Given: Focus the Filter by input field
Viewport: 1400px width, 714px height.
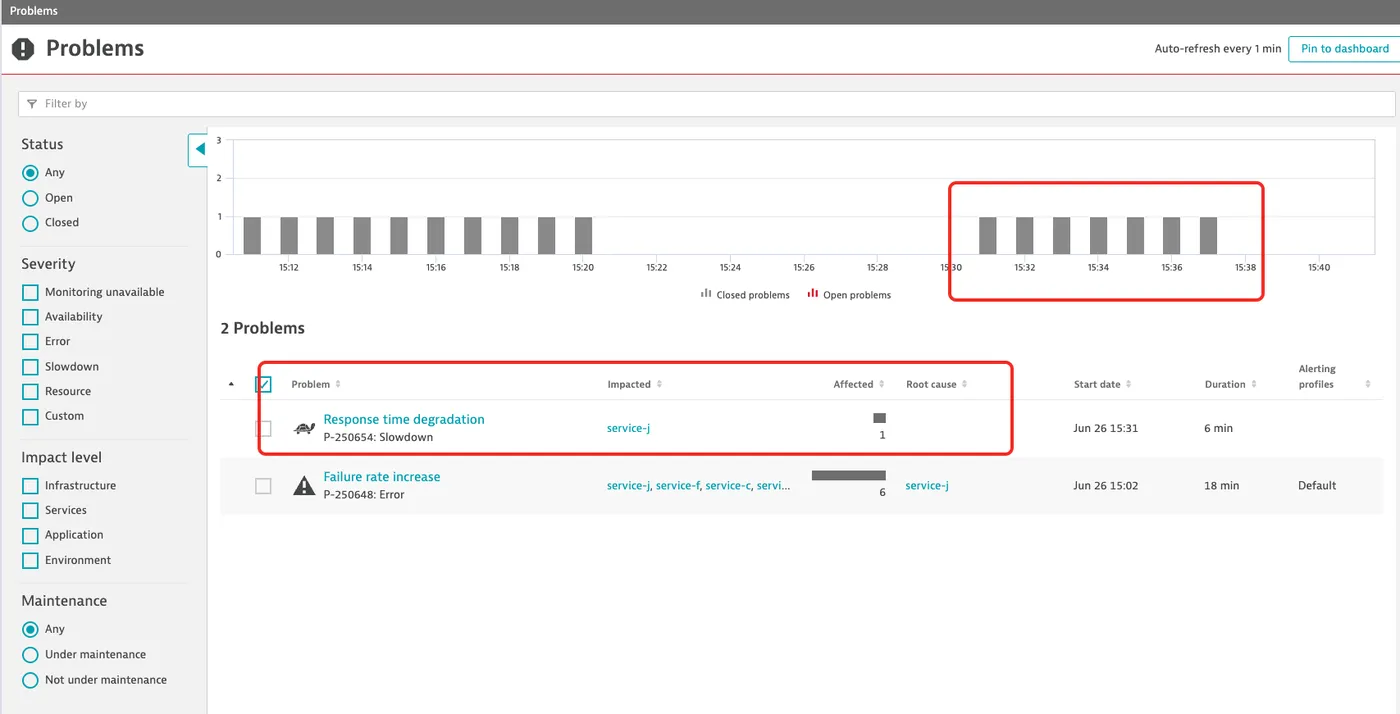Looking at the screenshot, I should pyautogui.click(x=706, y=104).
